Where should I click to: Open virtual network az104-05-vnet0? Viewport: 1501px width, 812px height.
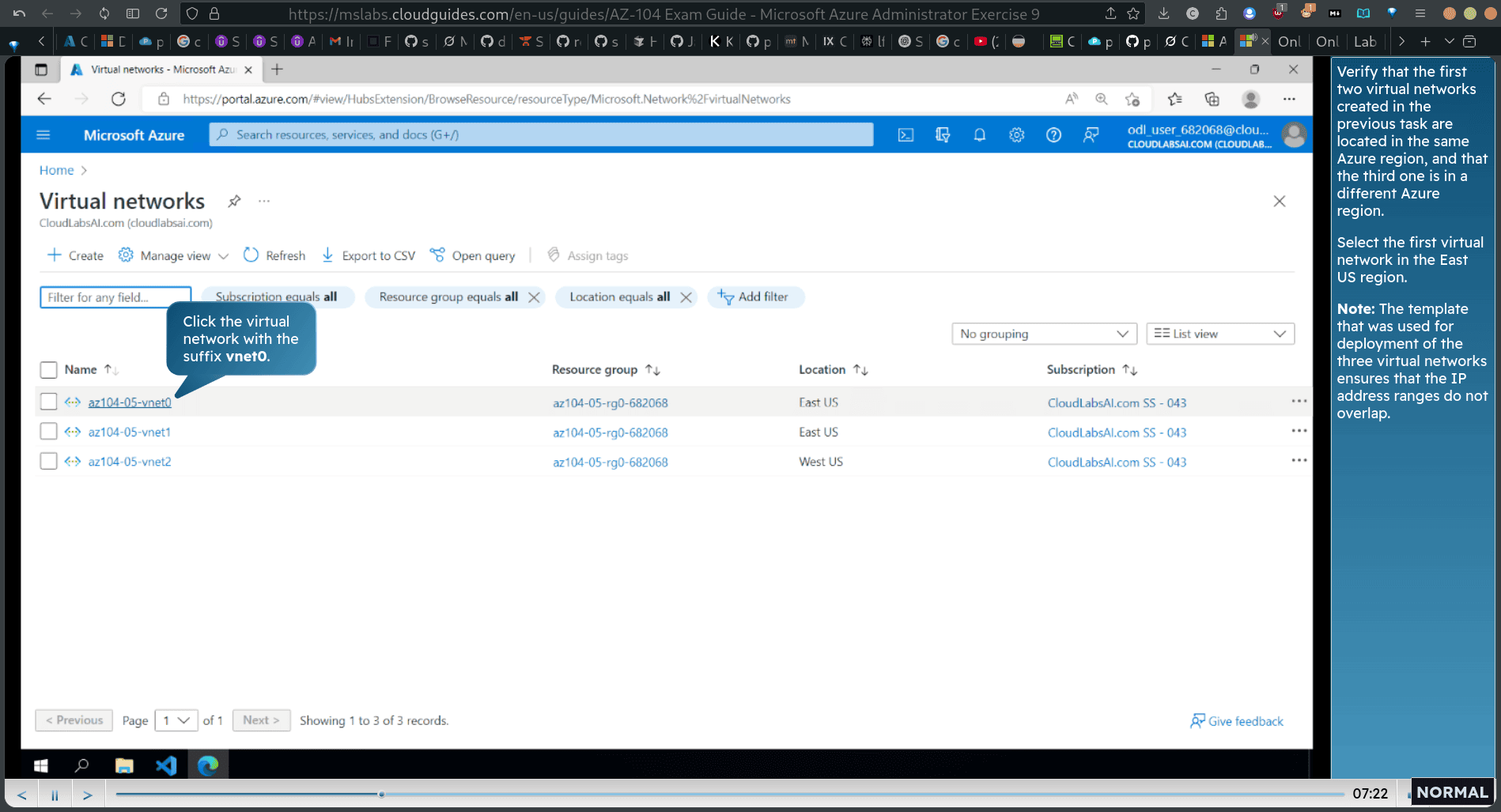130,402
